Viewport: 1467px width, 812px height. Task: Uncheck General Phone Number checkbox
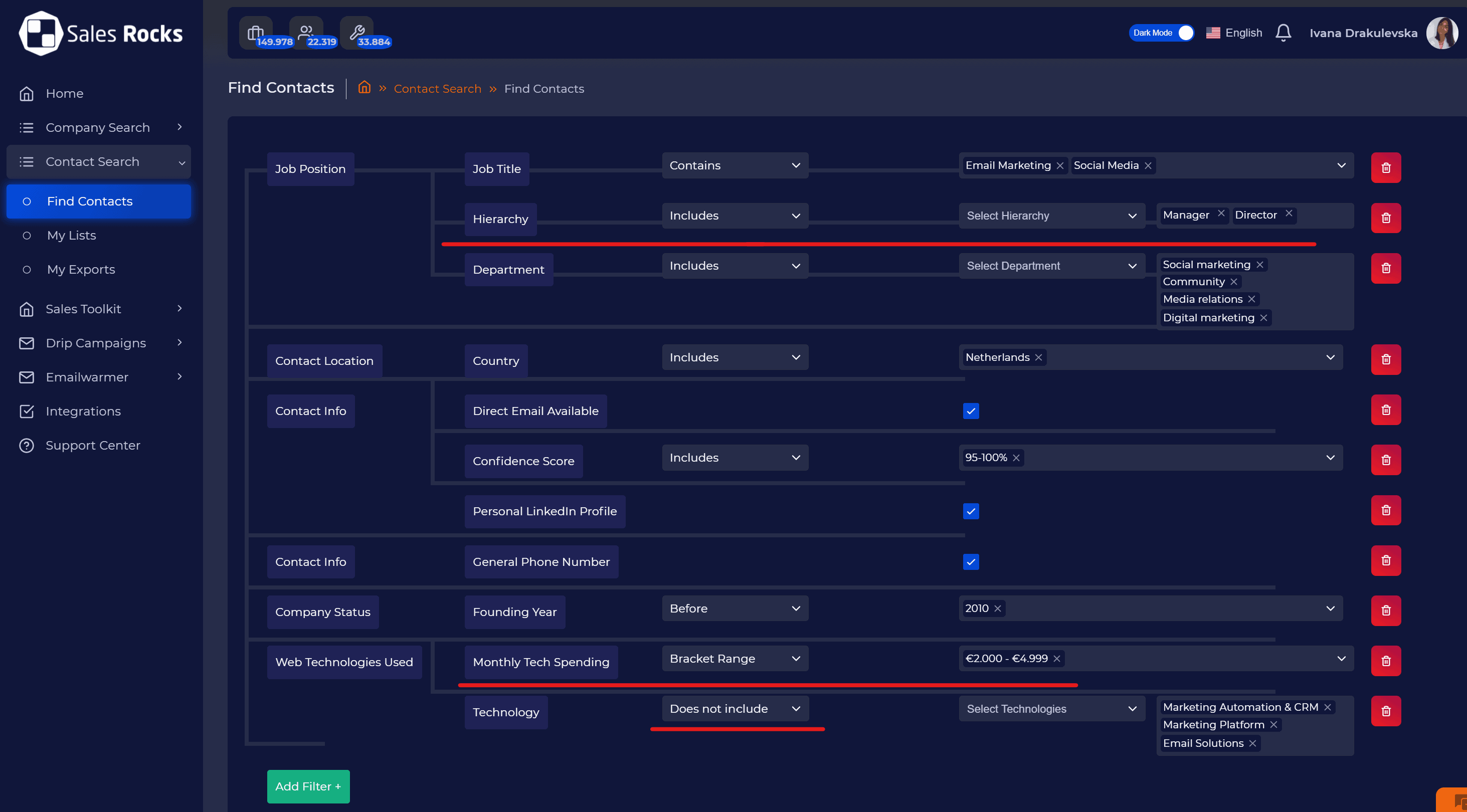[x=971, y=562]
